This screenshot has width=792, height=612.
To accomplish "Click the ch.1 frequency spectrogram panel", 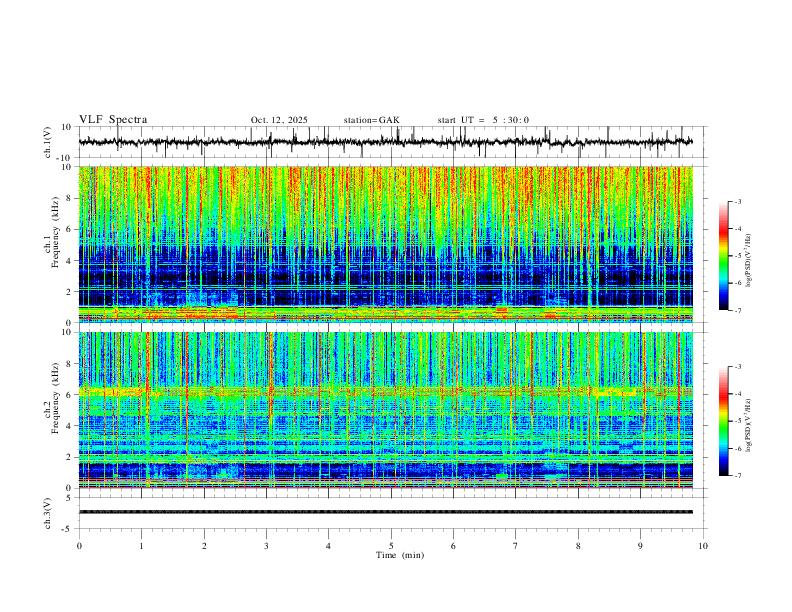I will (x=385, y=244).
